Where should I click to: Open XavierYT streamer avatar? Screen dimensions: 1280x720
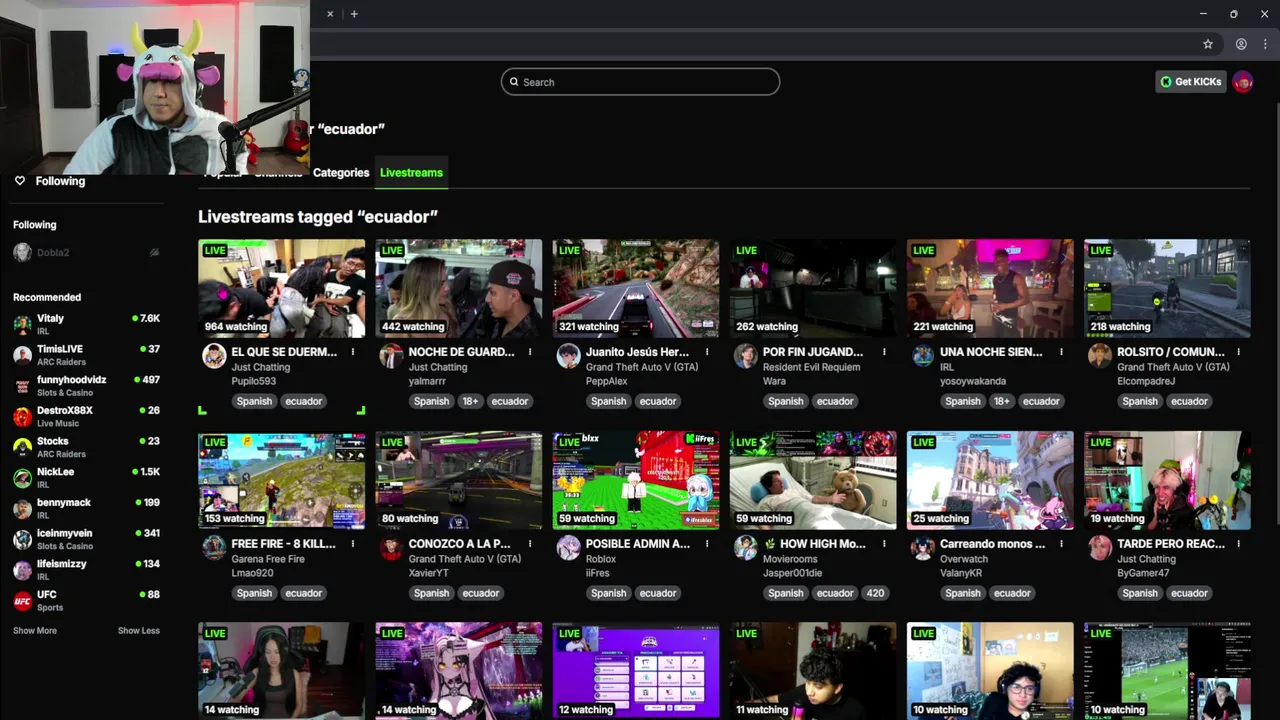pos(391,548)
